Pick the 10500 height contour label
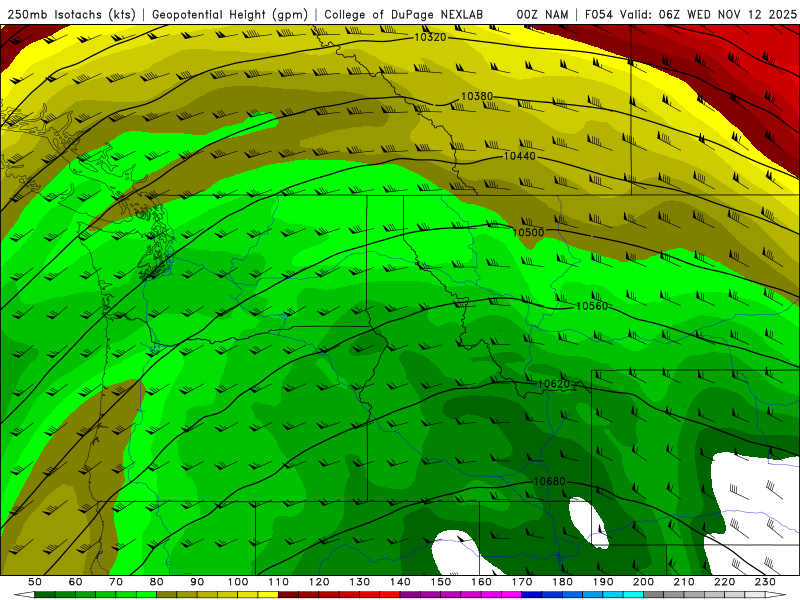 click(x=528, y=233)
